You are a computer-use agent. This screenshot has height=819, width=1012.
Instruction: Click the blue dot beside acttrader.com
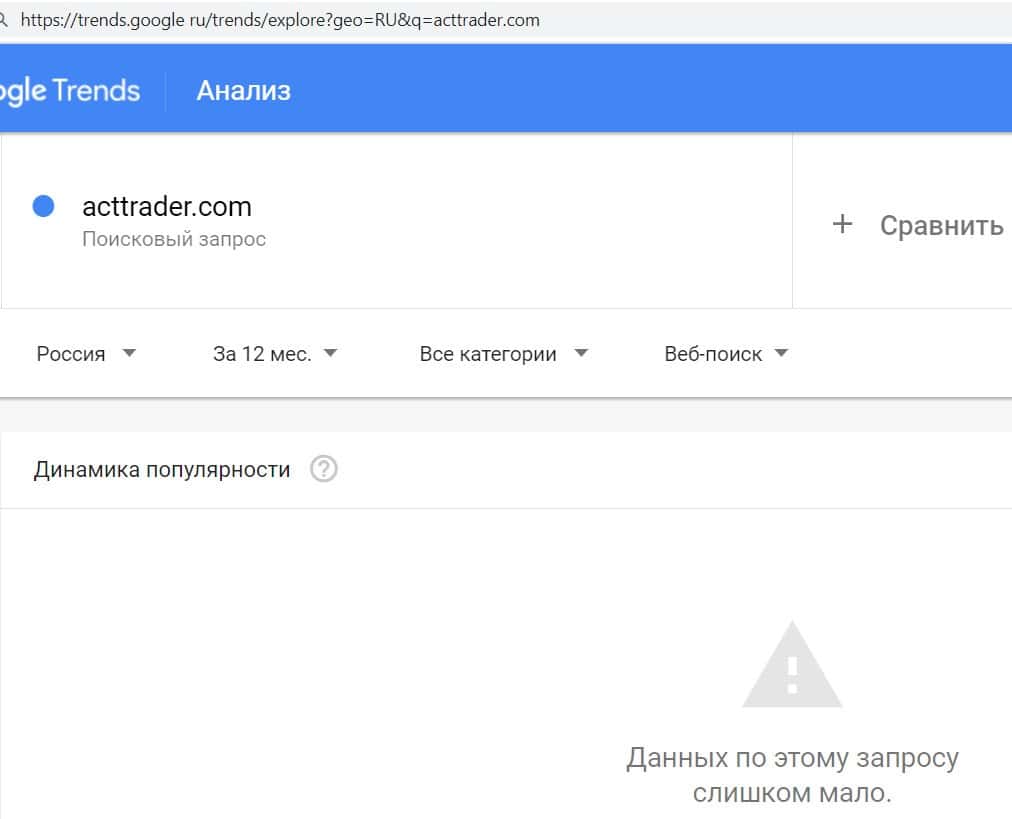pyautogui.click(x=43, y=206)
